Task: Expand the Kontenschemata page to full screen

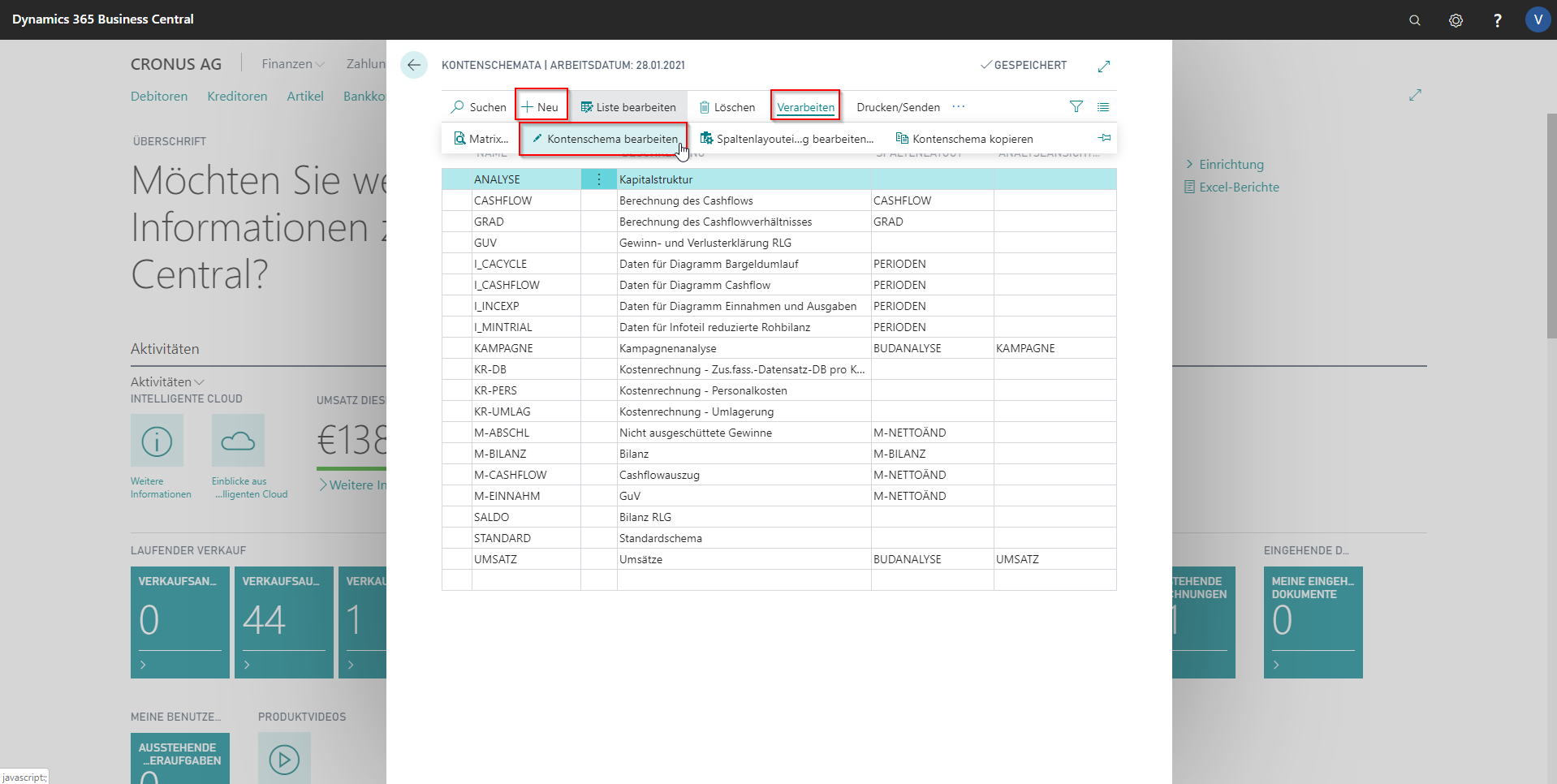Action: point(1104,67)
